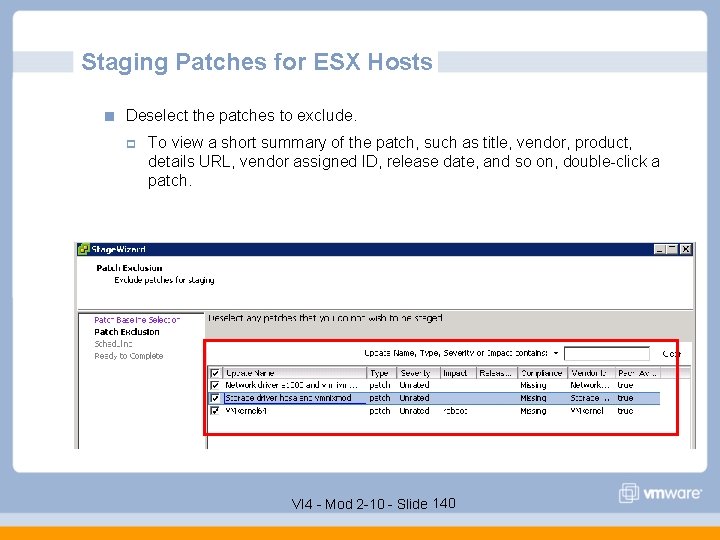Click 'true' in the VMkernel64 row

coord(625,411)
